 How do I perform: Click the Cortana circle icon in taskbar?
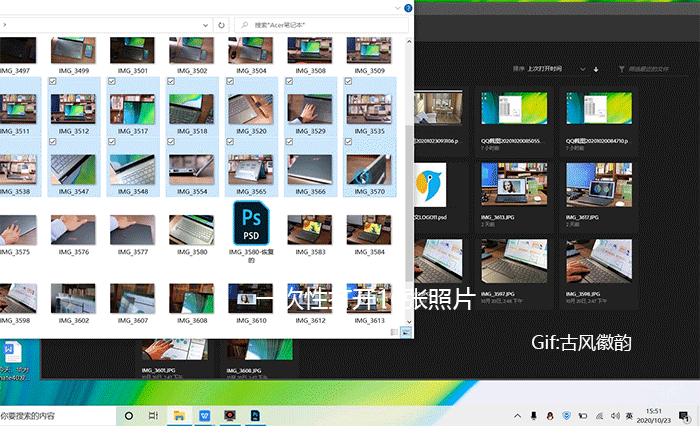coord(129,415)
